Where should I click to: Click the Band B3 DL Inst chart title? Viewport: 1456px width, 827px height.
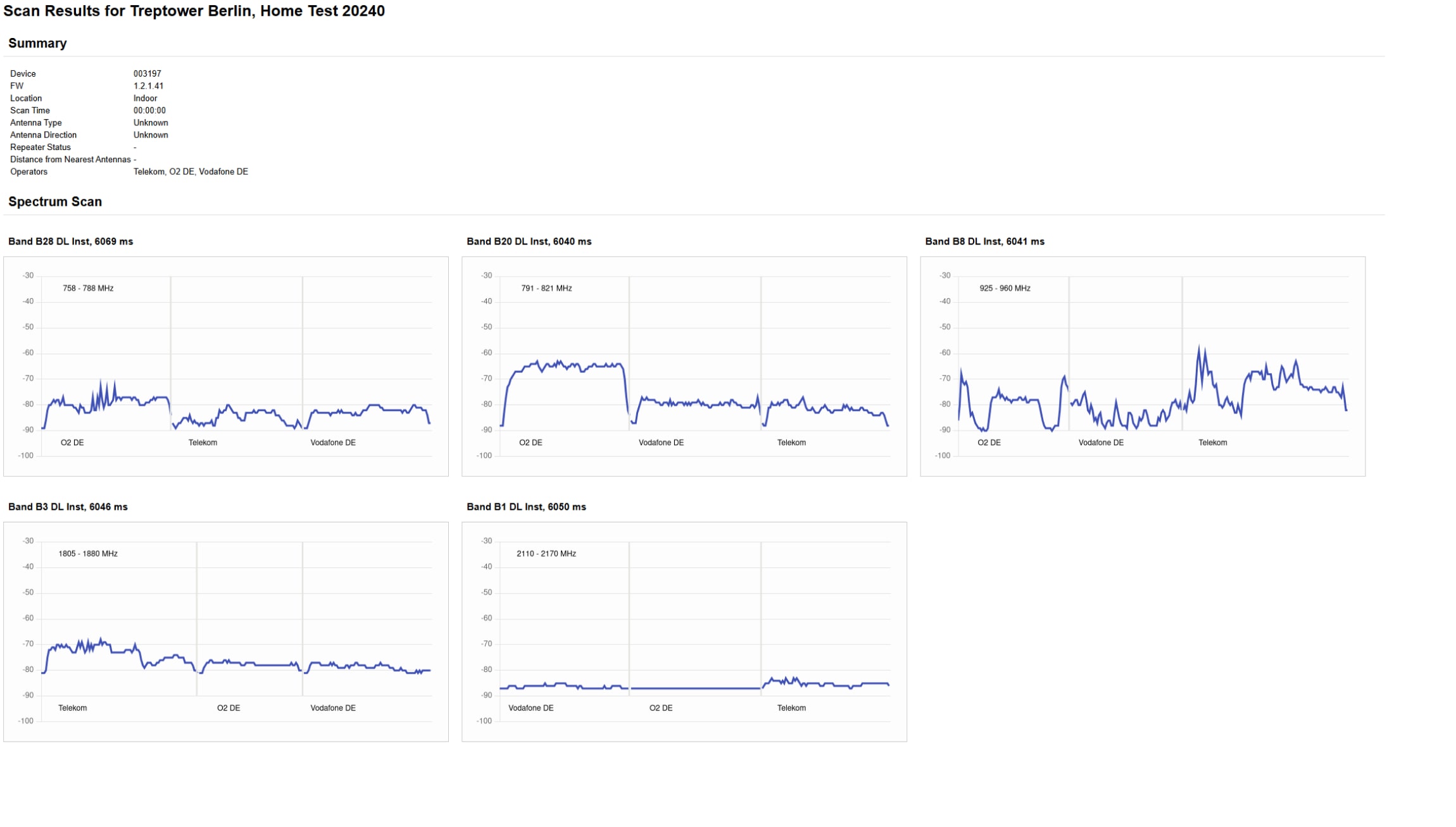(68, 507)
